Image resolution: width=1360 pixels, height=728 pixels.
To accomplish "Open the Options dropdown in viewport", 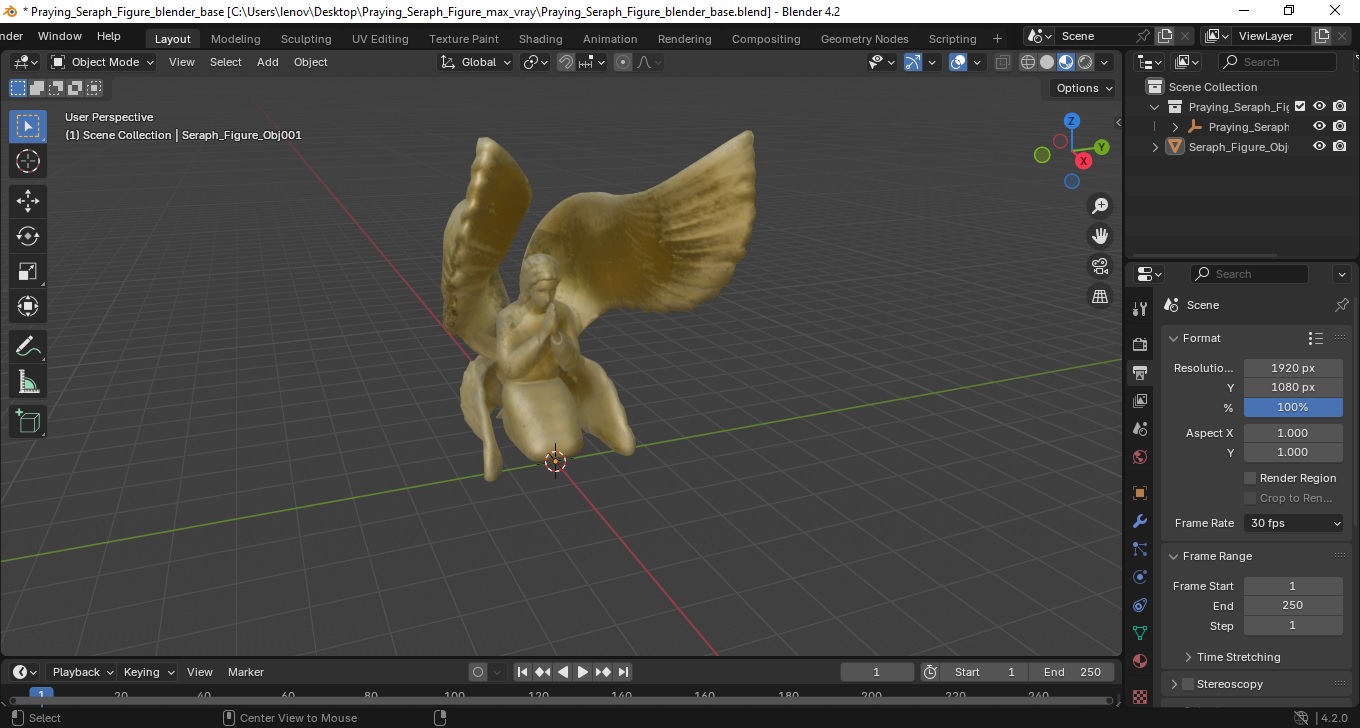I will (x=1084, y=88).
